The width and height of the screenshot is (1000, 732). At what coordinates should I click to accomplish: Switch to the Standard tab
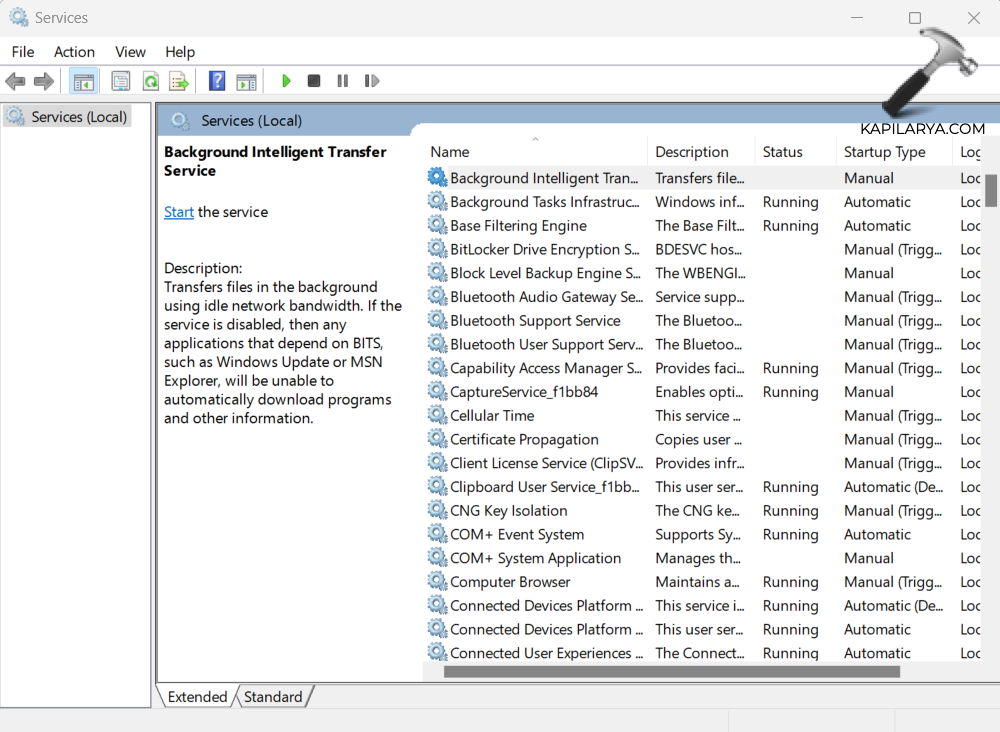point(273,697)
